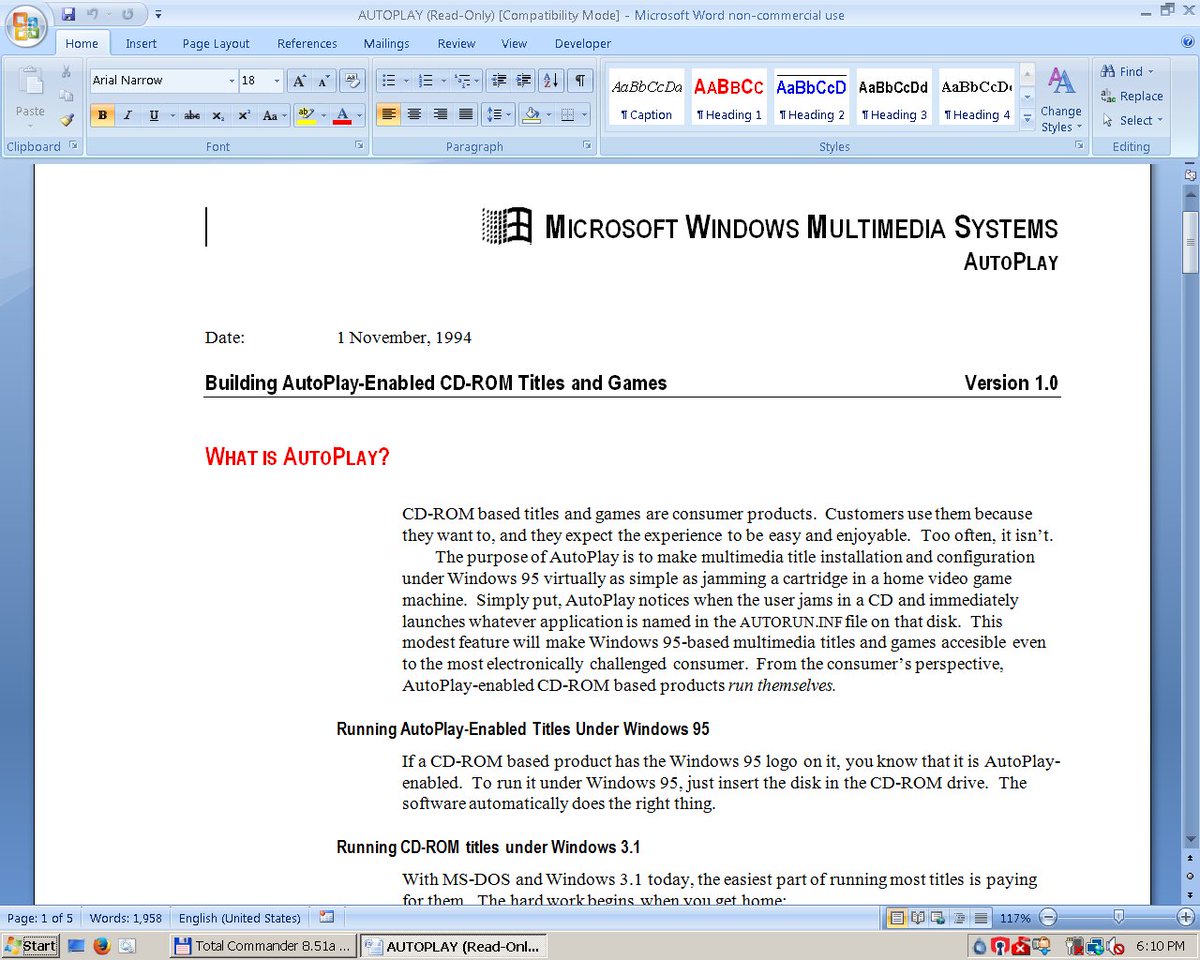The image size is (1200, 960).
Task: Activate the Format Painter brush
Action: (x=66, y=120)
